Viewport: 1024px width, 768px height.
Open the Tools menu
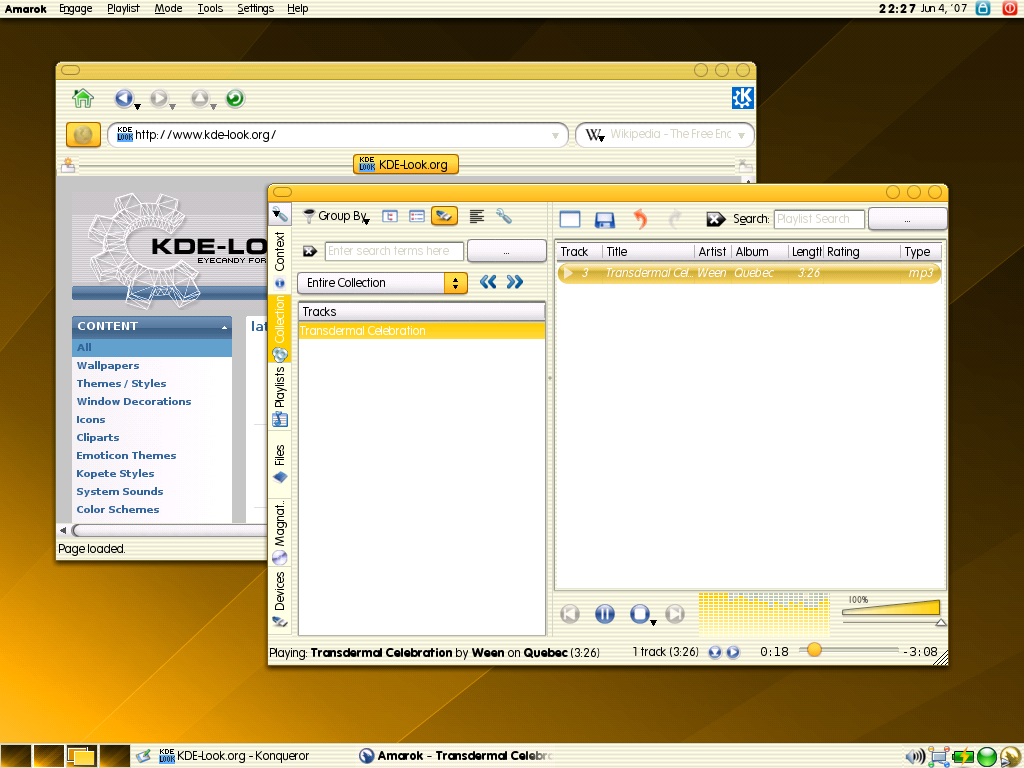[210, 8]
